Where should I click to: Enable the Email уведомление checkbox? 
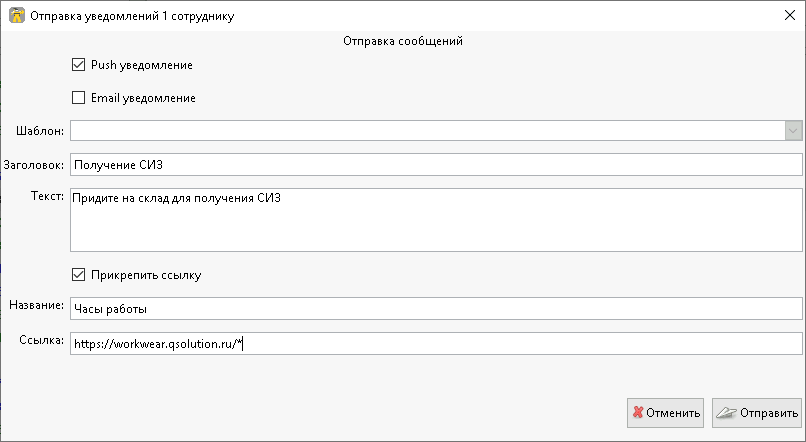coord(79,98)
